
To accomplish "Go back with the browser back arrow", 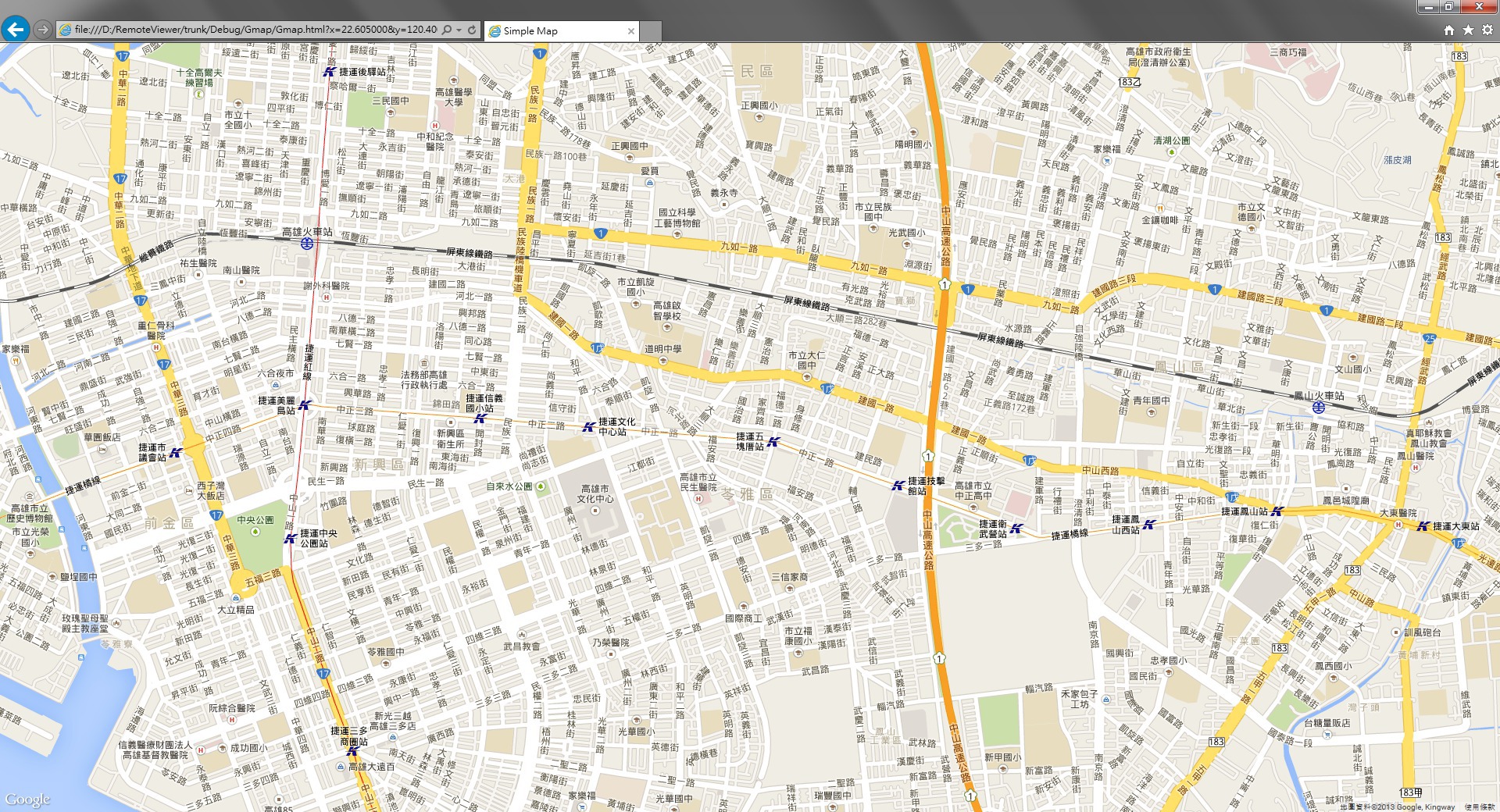I will point(15,30).
